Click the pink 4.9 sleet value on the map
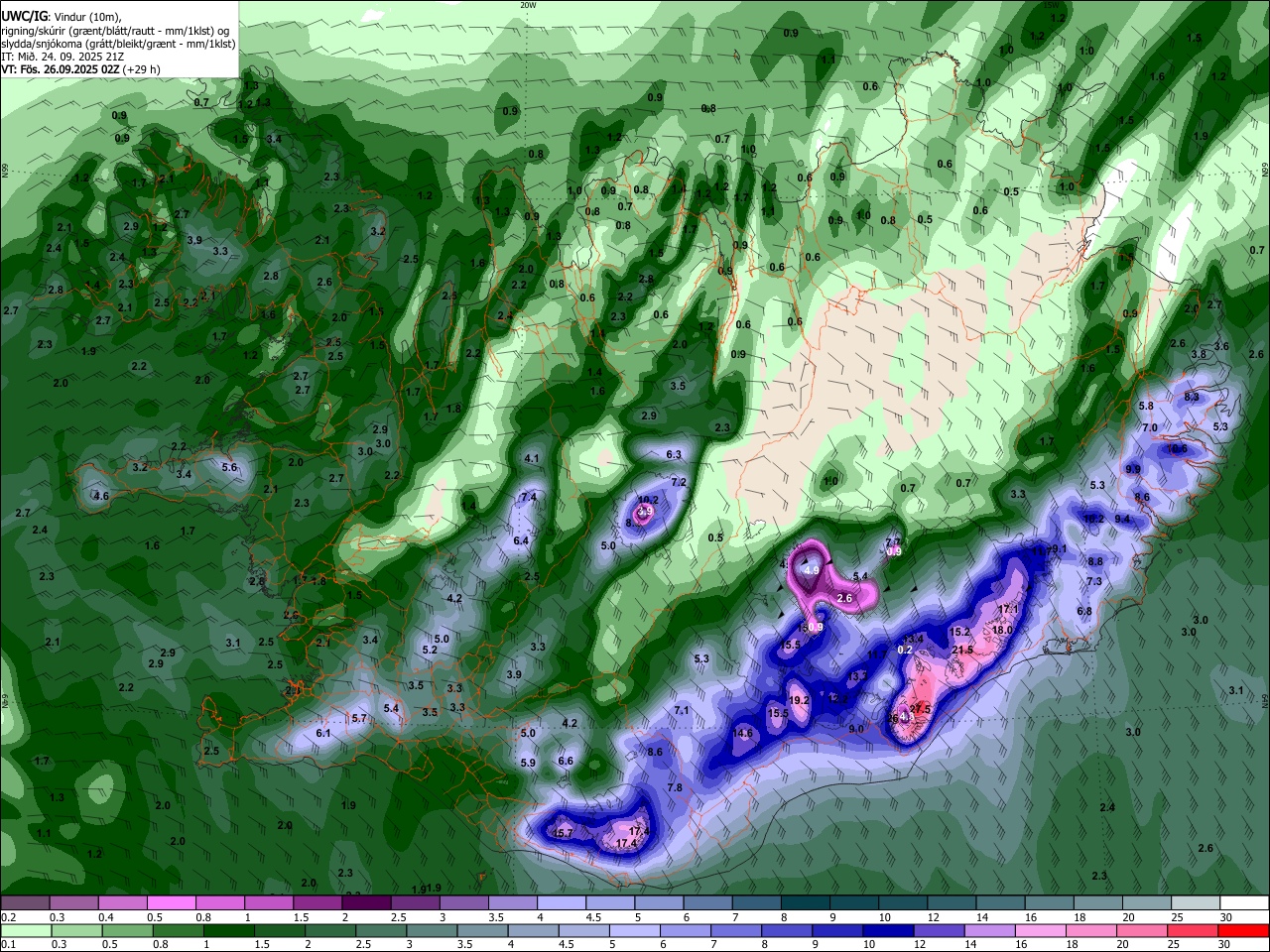 (x=811, y=570)
